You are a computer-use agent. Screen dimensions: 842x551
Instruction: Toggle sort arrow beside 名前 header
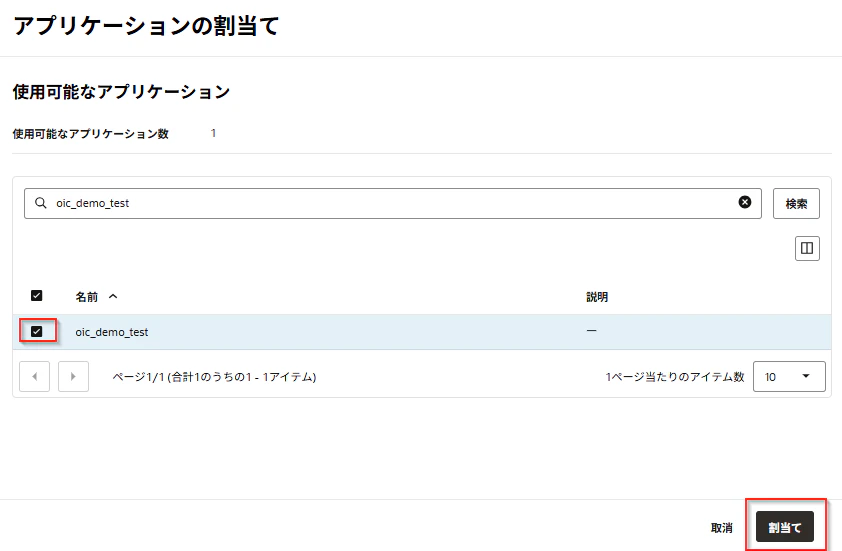[113, 296]
